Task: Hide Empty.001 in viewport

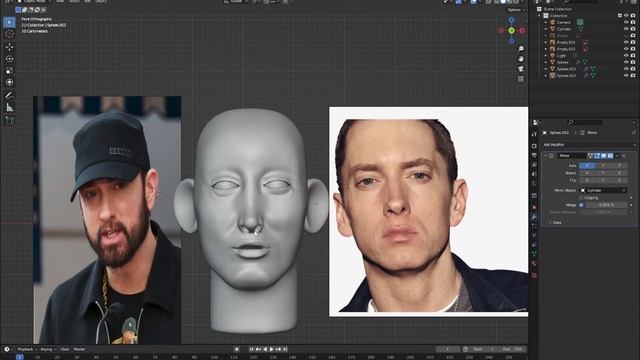Action: click(x=626, y=42)
